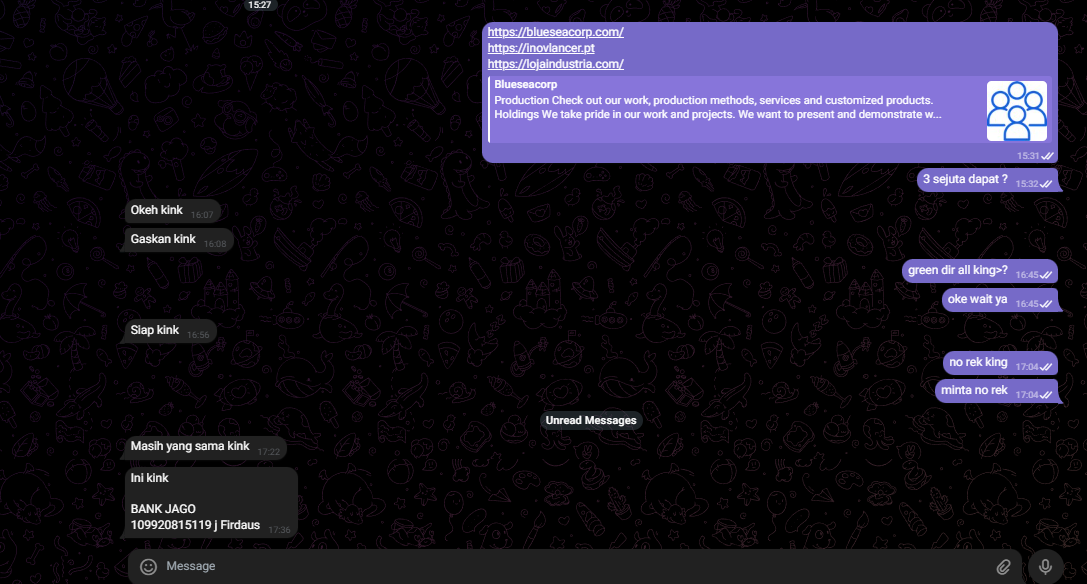This screenshot has height=584, width=1087.
Task: Open the lojaindustria.com link
Action: (x=555, y=64)
